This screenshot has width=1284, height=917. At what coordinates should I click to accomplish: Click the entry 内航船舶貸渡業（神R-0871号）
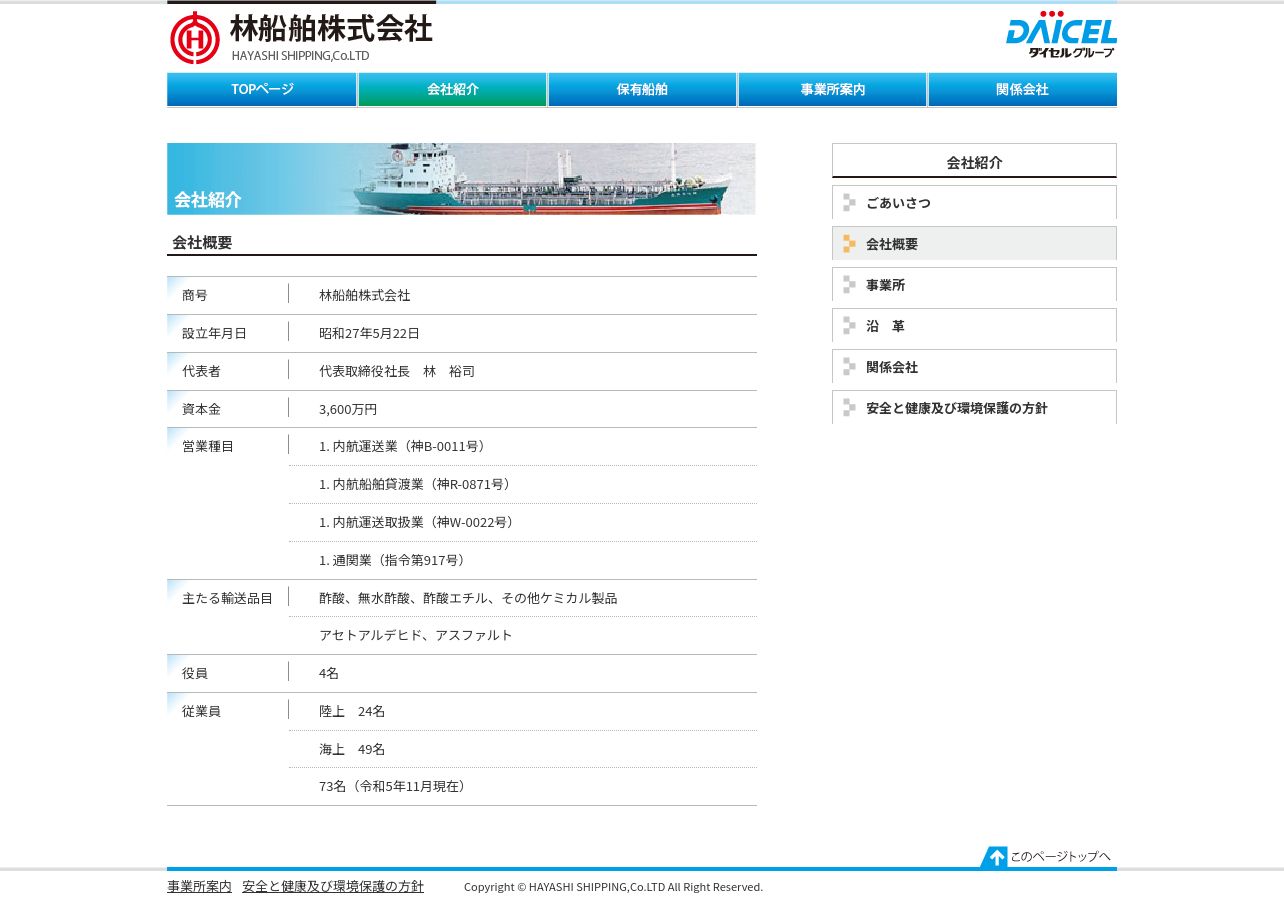pos(417,484)
